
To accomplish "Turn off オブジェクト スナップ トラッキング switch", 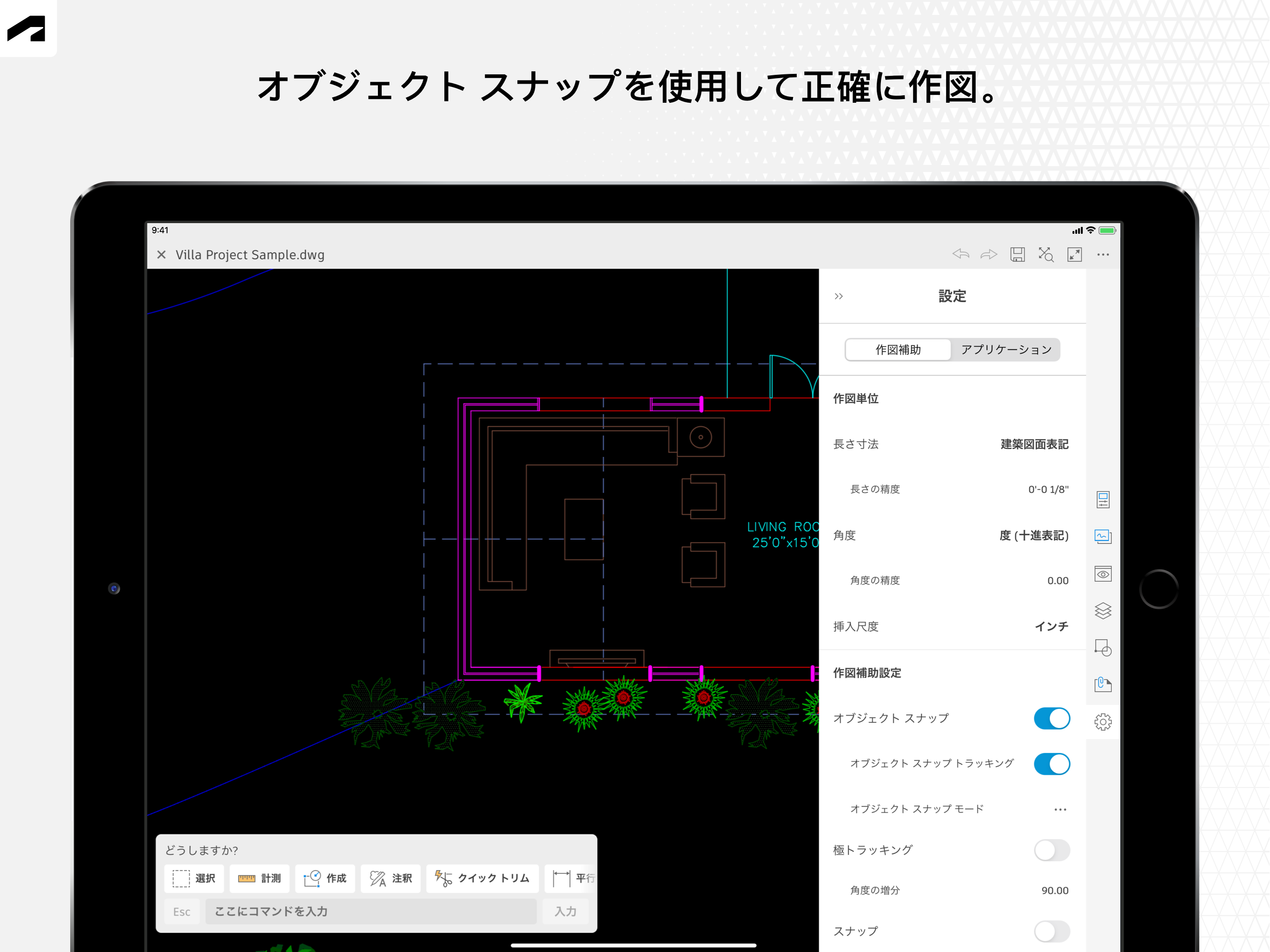I will tap(1051, 764).
